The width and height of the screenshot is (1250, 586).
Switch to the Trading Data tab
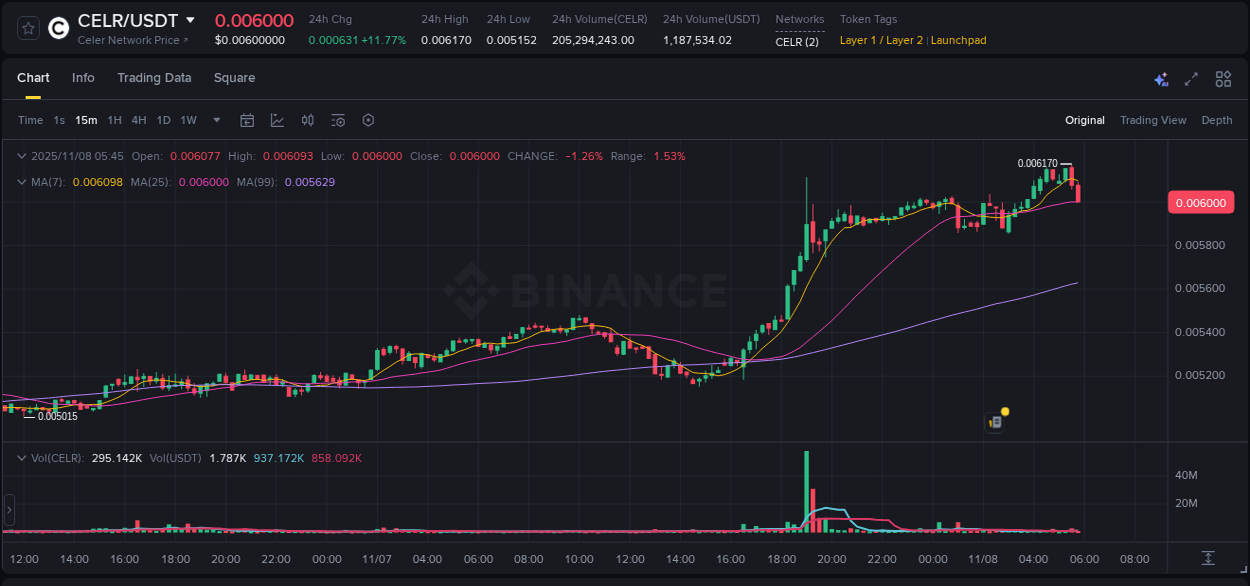[154, 77]
